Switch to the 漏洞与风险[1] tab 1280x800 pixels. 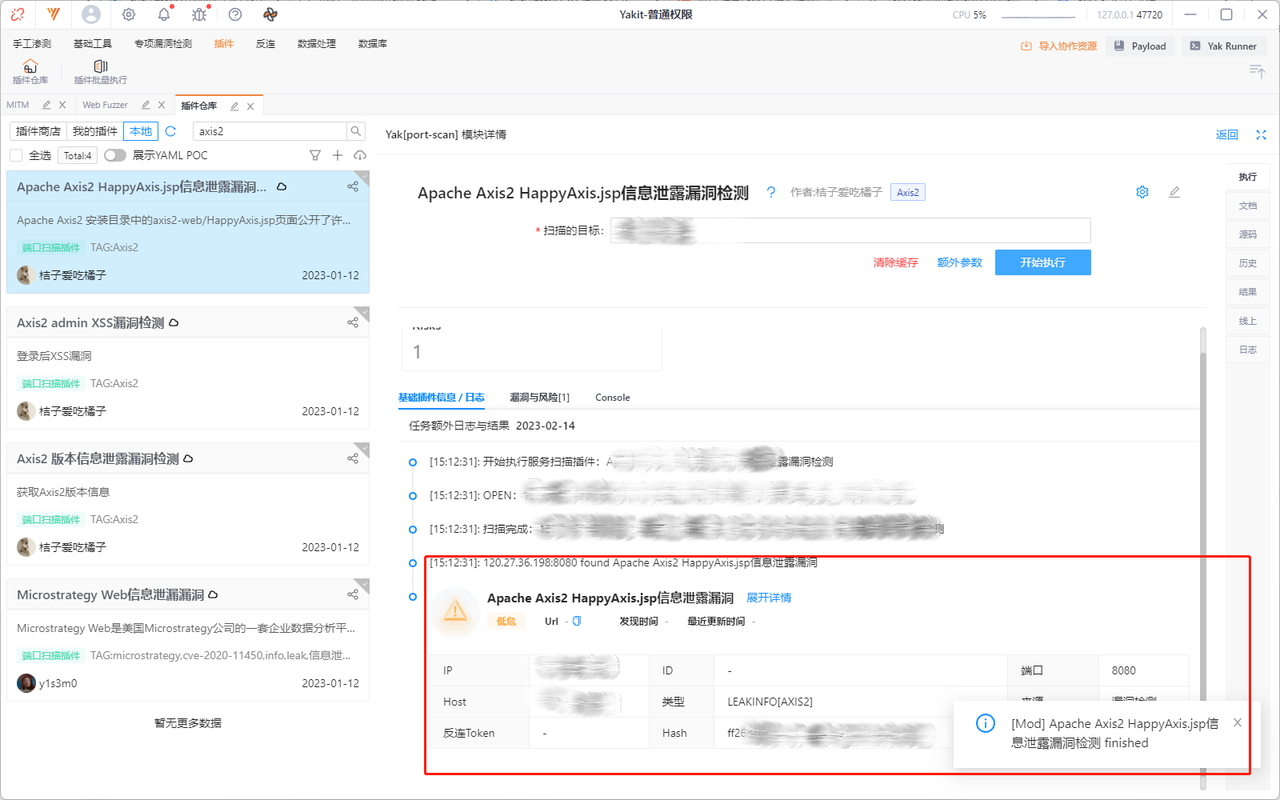pos(539,397)
